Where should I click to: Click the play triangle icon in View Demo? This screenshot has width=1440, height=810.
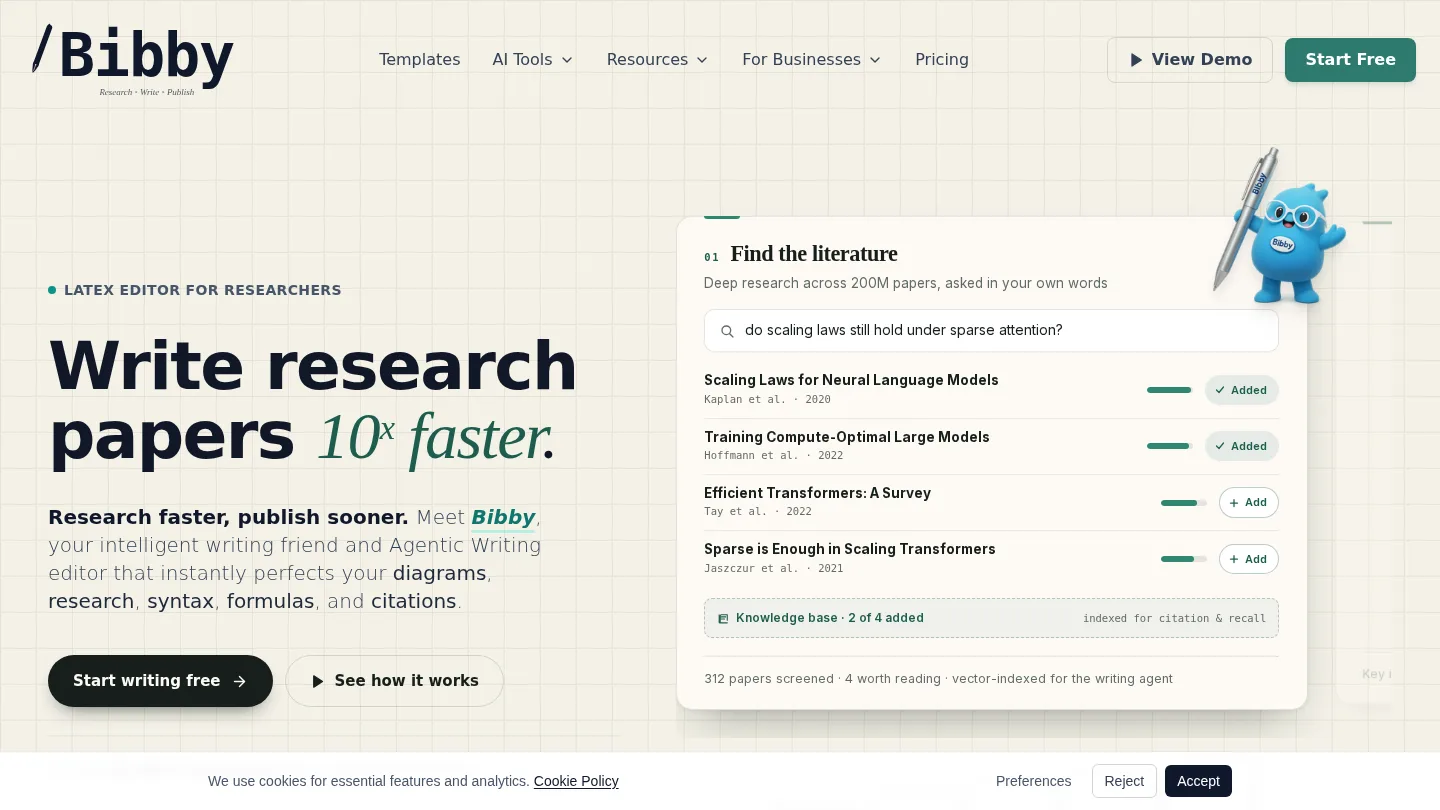1136,60
